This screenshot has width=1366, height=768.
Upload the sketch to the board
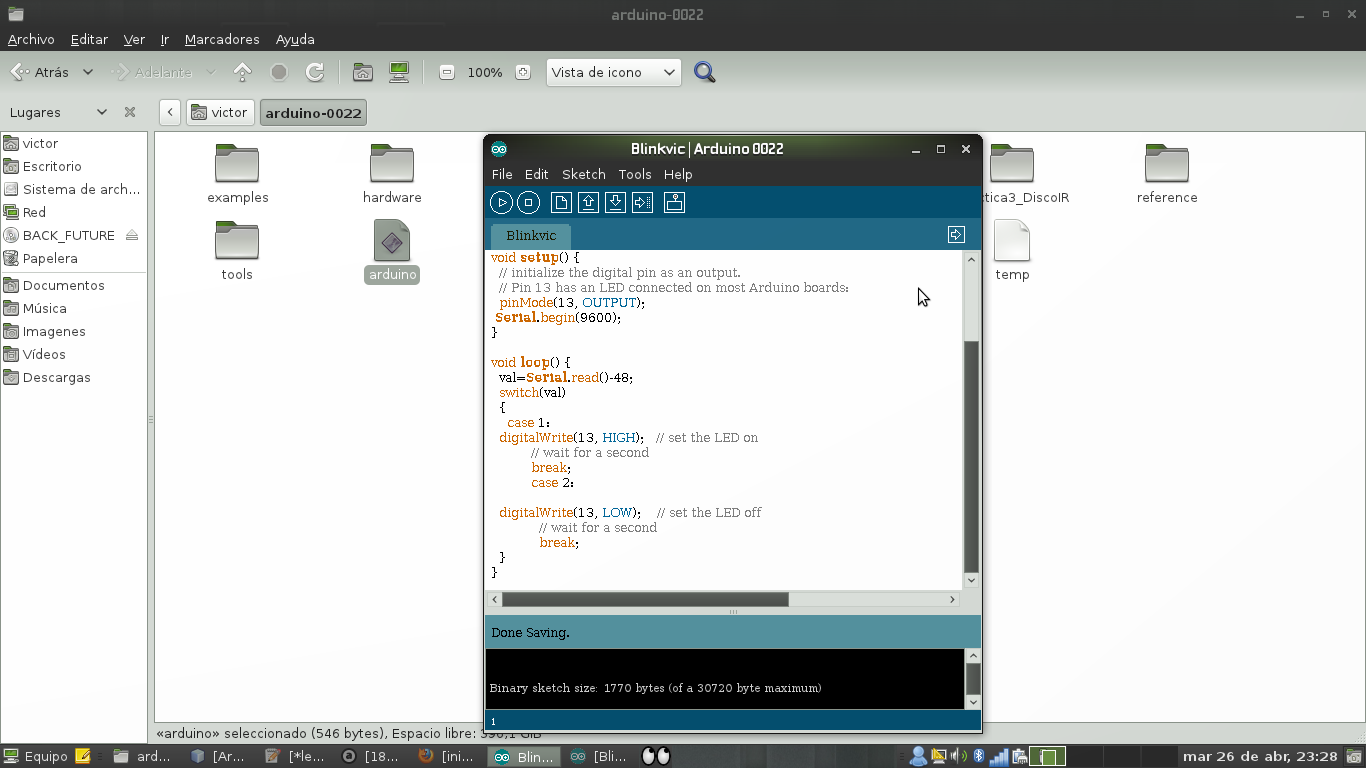643,202
